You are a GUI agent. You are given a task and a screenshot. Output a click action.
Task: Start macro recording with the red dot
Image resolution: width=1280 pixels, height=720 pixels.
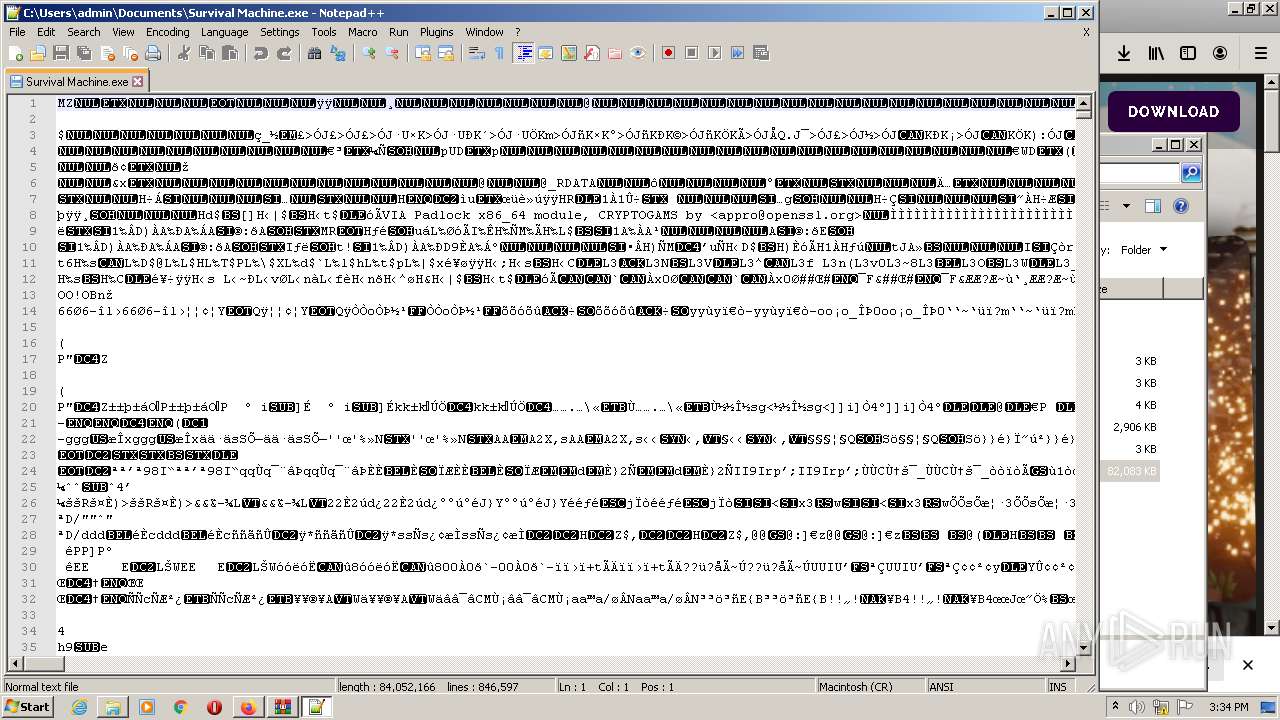(669, 53)
